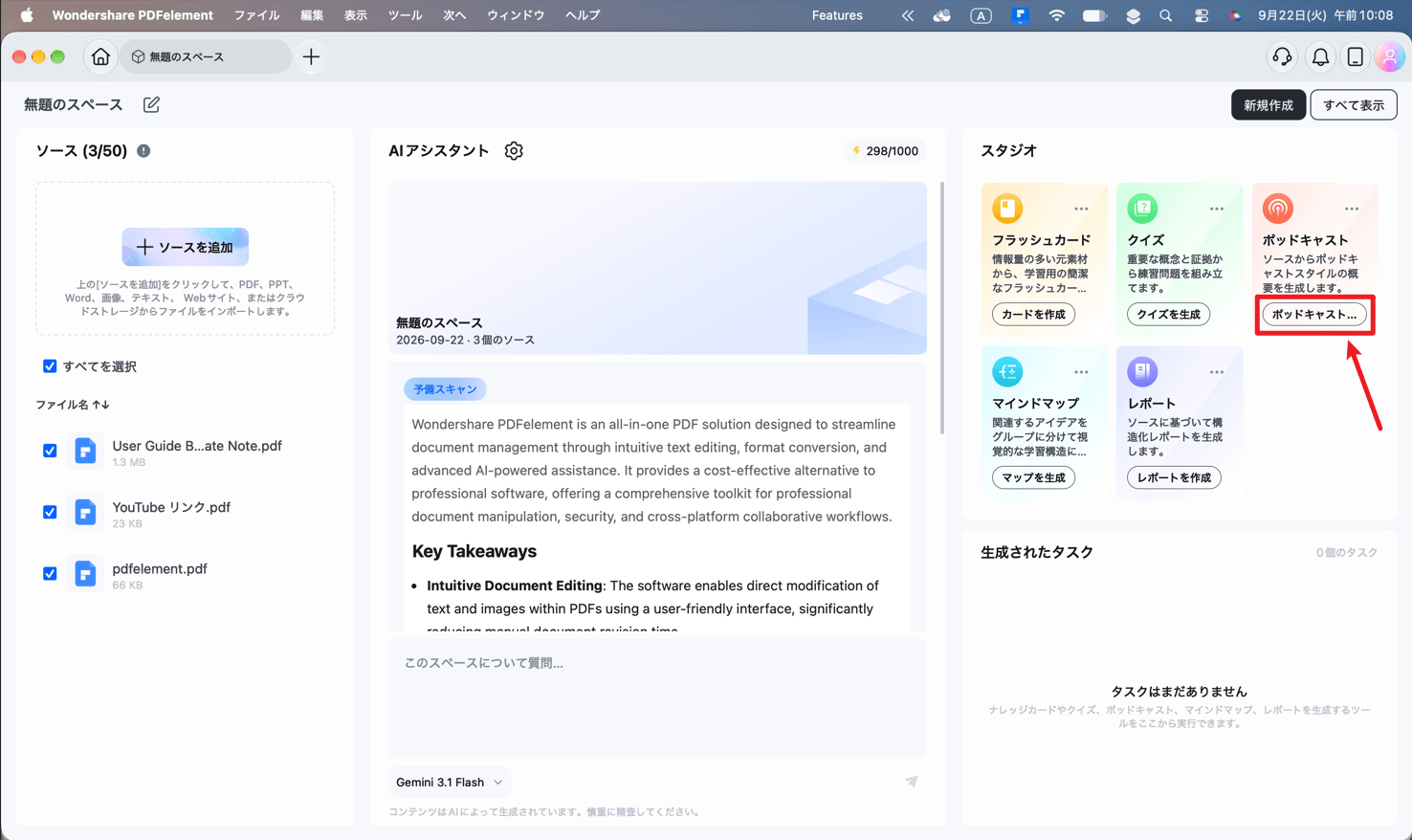Click the 無題のスペース banner image

(657, 268)
